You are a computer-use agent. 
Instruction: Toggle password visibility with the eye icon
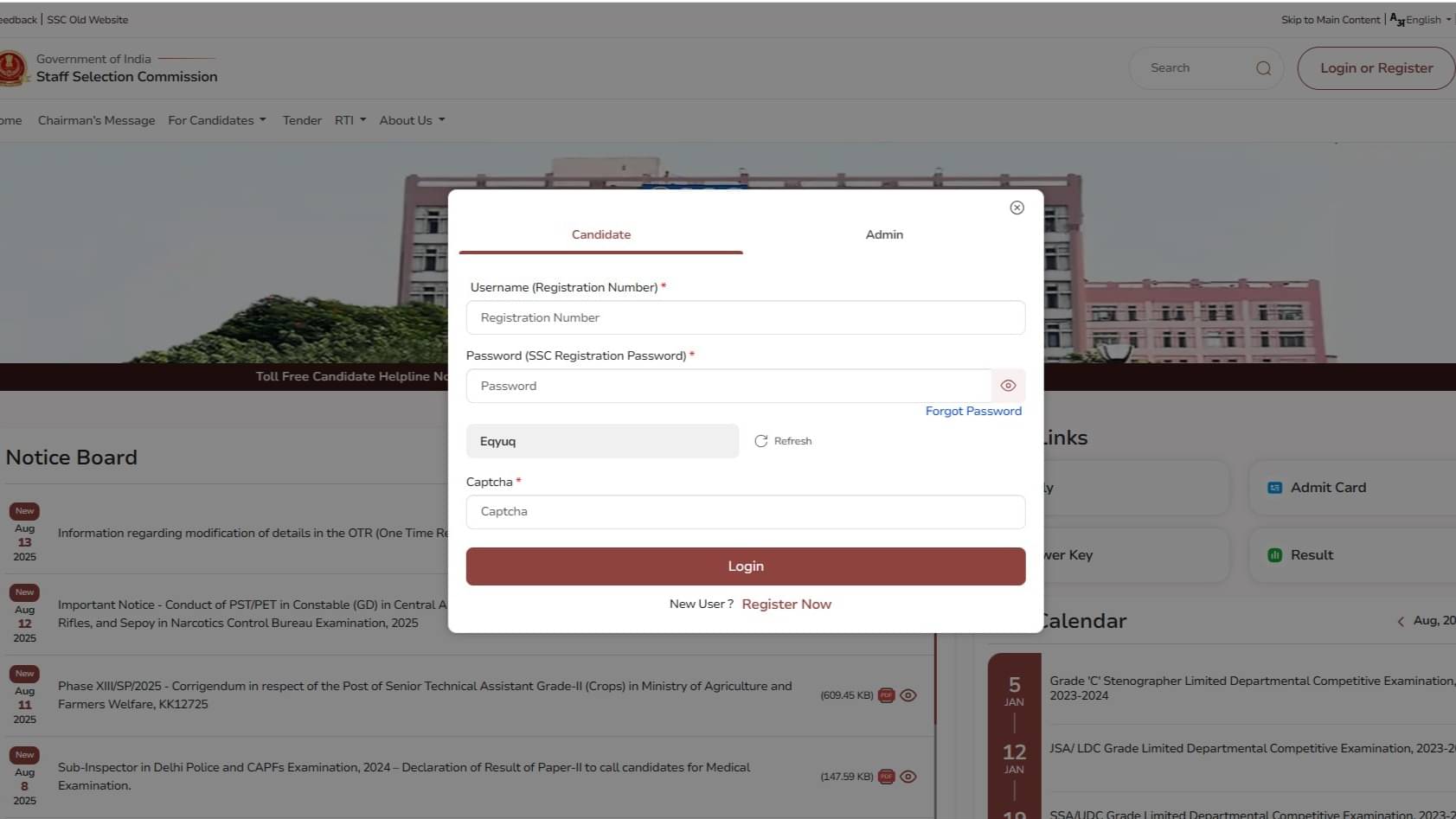click(x=1007, y=385)
